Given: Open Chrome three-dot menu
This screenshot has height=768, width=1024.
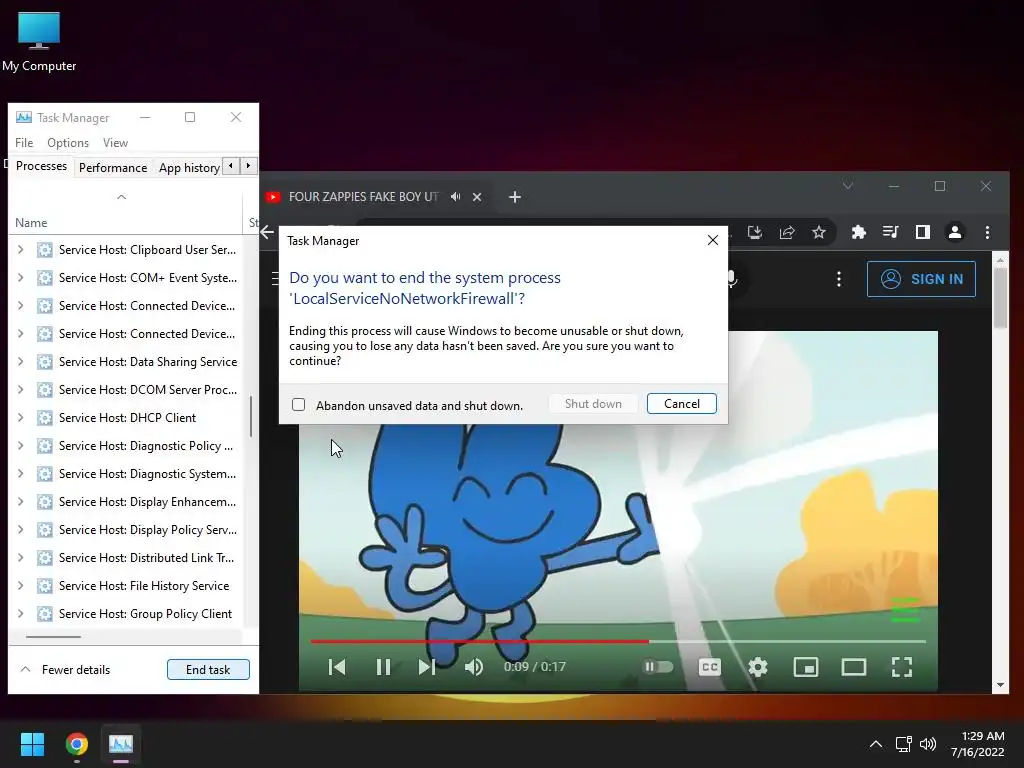Looking at the screenshot, I should (x=987, y=232).
